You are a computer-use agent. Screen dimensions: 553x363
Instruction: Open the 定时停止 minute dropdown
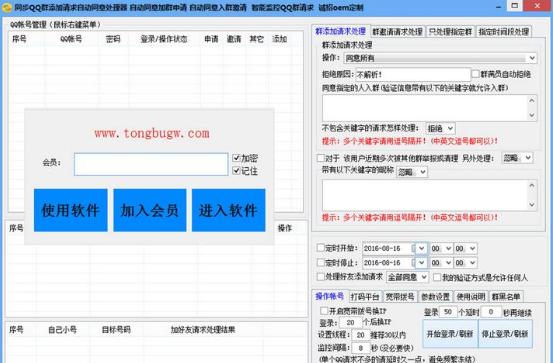pyautogui.click(x=465, y=263)
